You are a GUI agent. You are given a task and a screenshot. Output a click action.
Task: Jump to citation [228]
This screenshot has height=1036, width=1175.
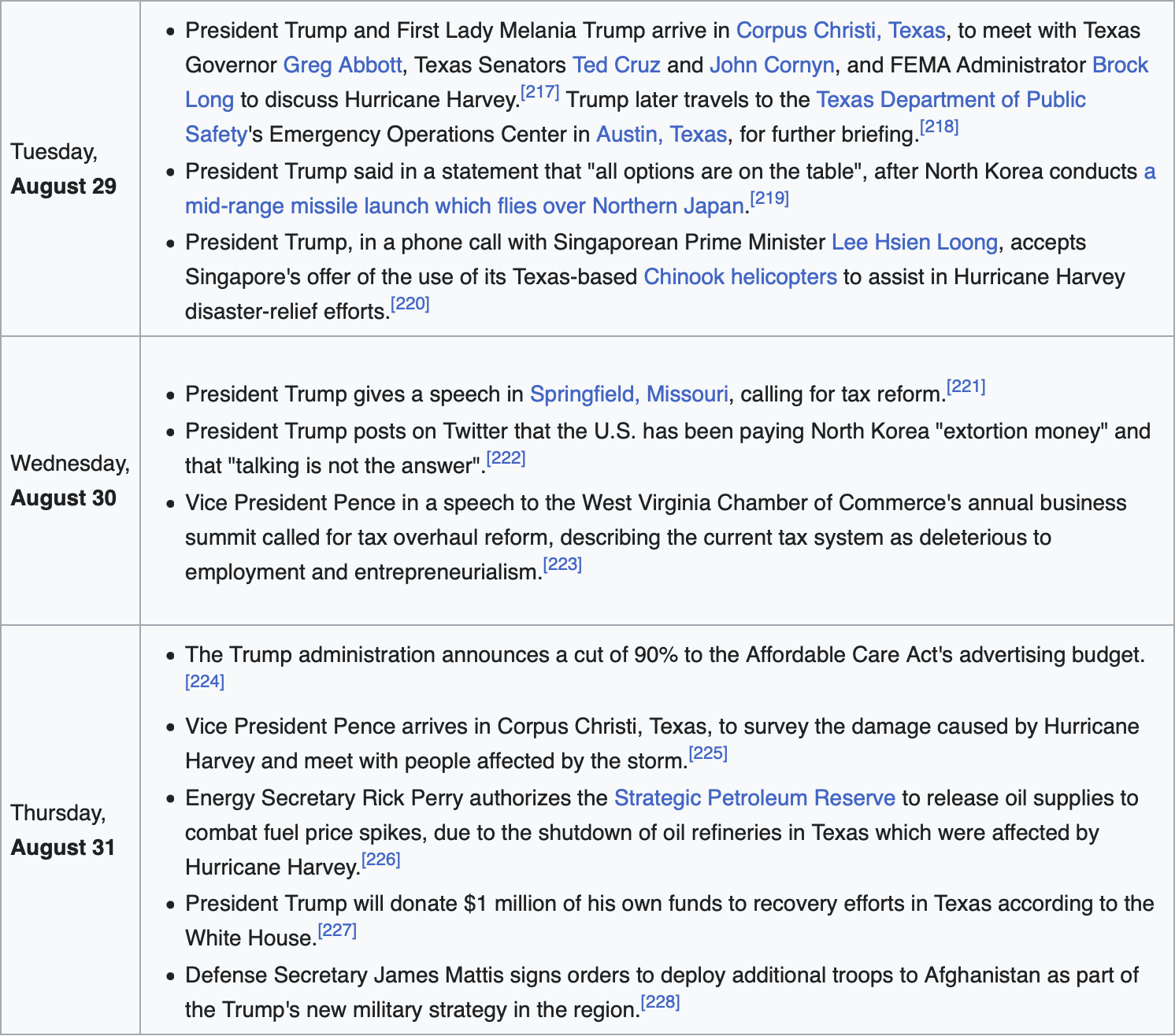pyautogui.click(x=660, y=1002)
